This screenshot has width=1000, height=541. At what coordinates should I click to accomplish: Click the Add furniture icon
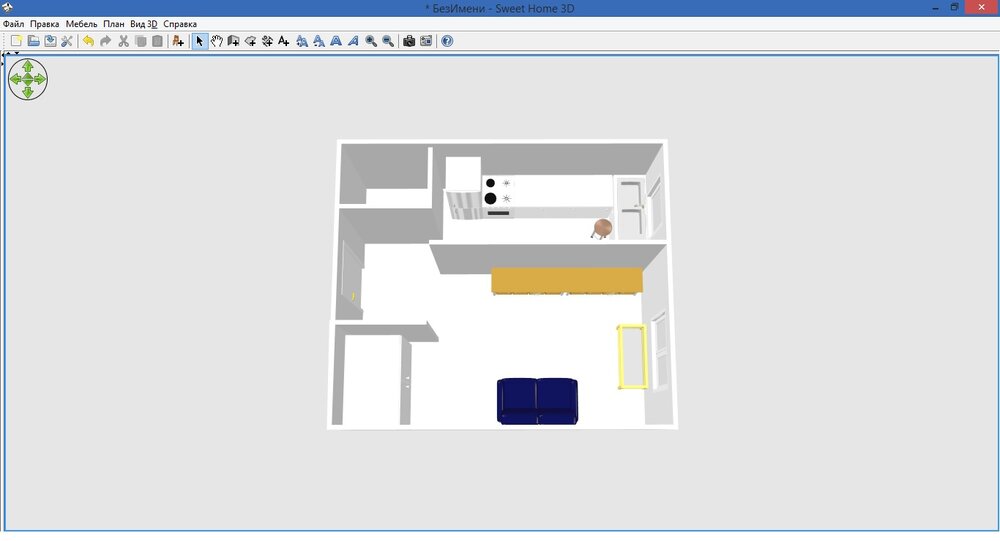[x=178, y=41]
